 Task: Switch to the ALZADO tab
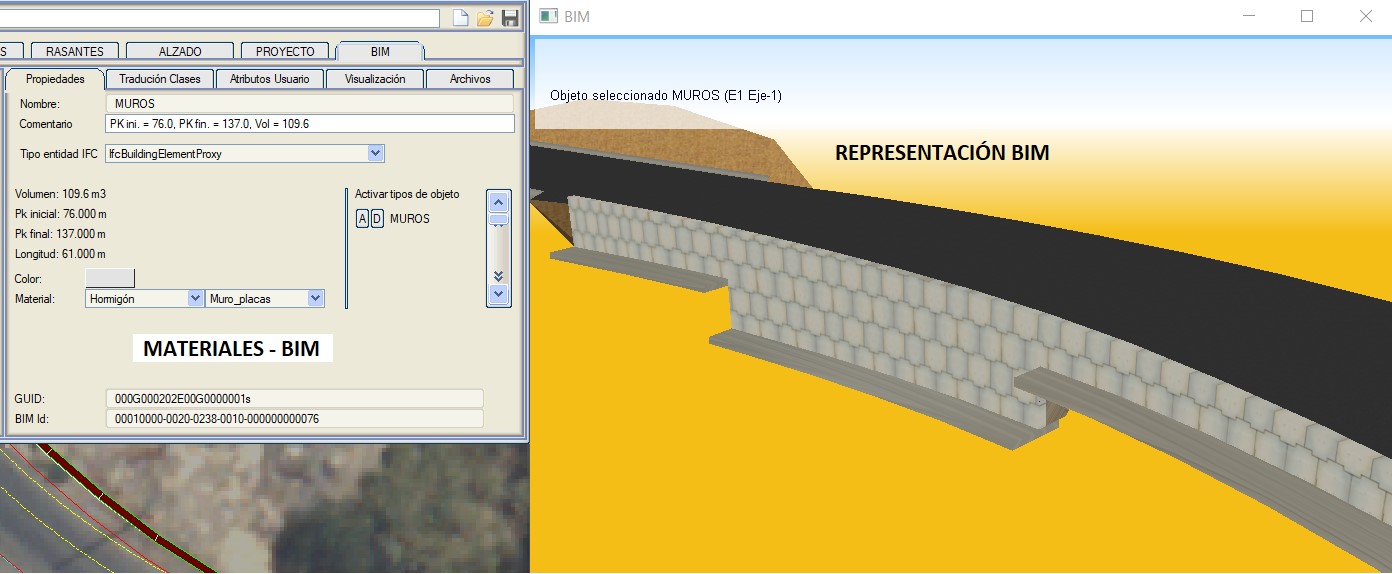pos(180,51)
